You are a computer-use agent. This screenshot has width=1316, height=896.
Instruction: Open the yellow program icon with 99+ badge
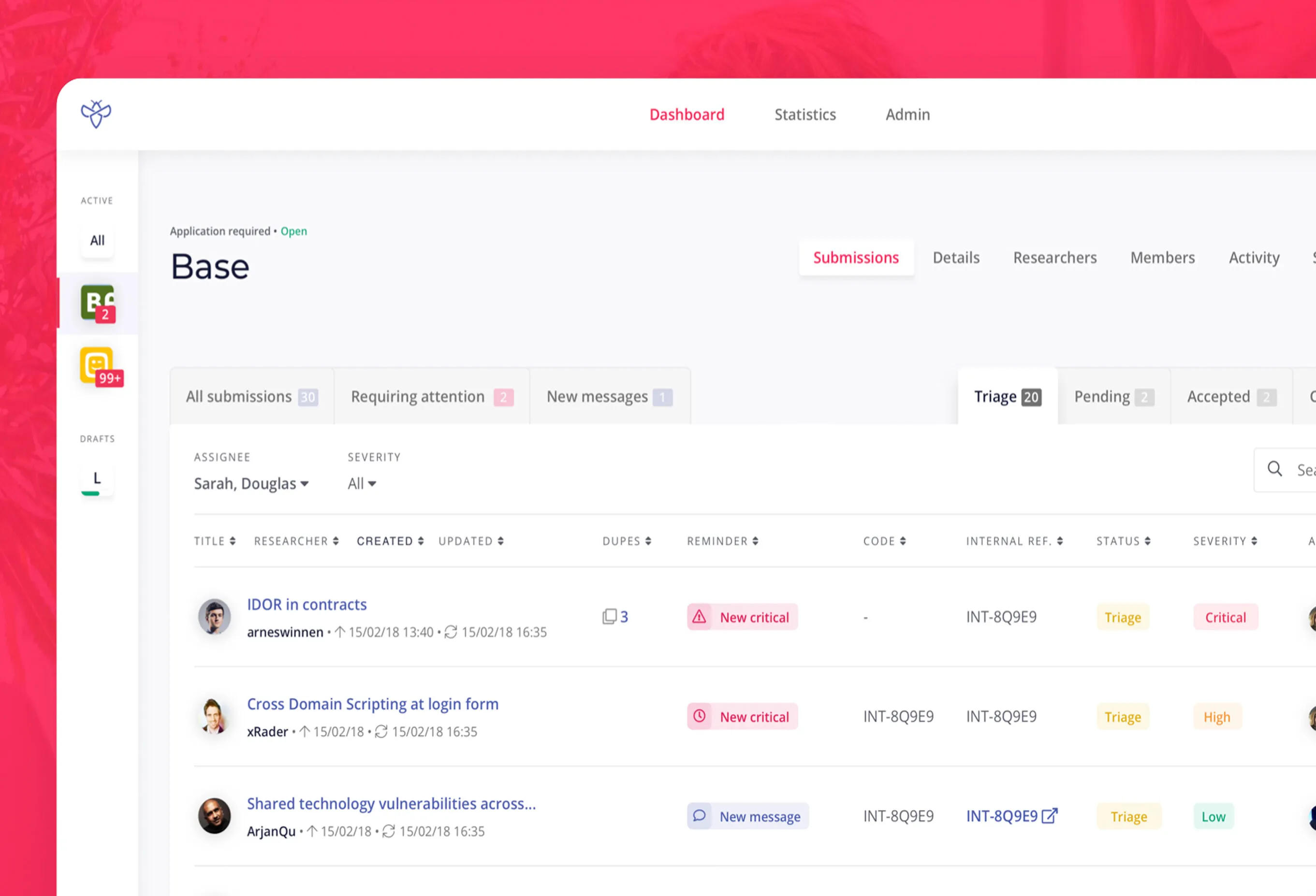(97, 366)
